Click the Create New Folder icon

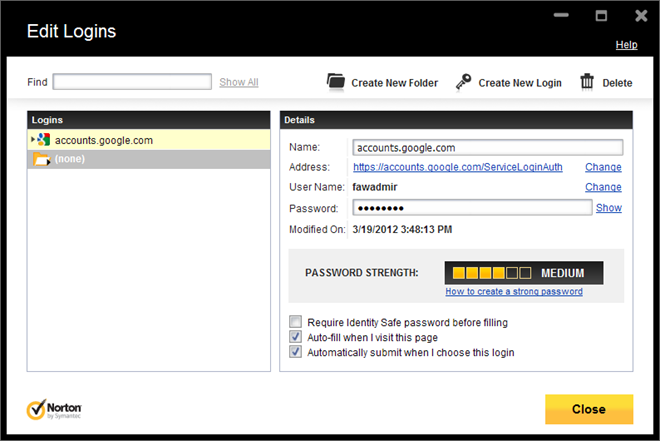[336, 82]
